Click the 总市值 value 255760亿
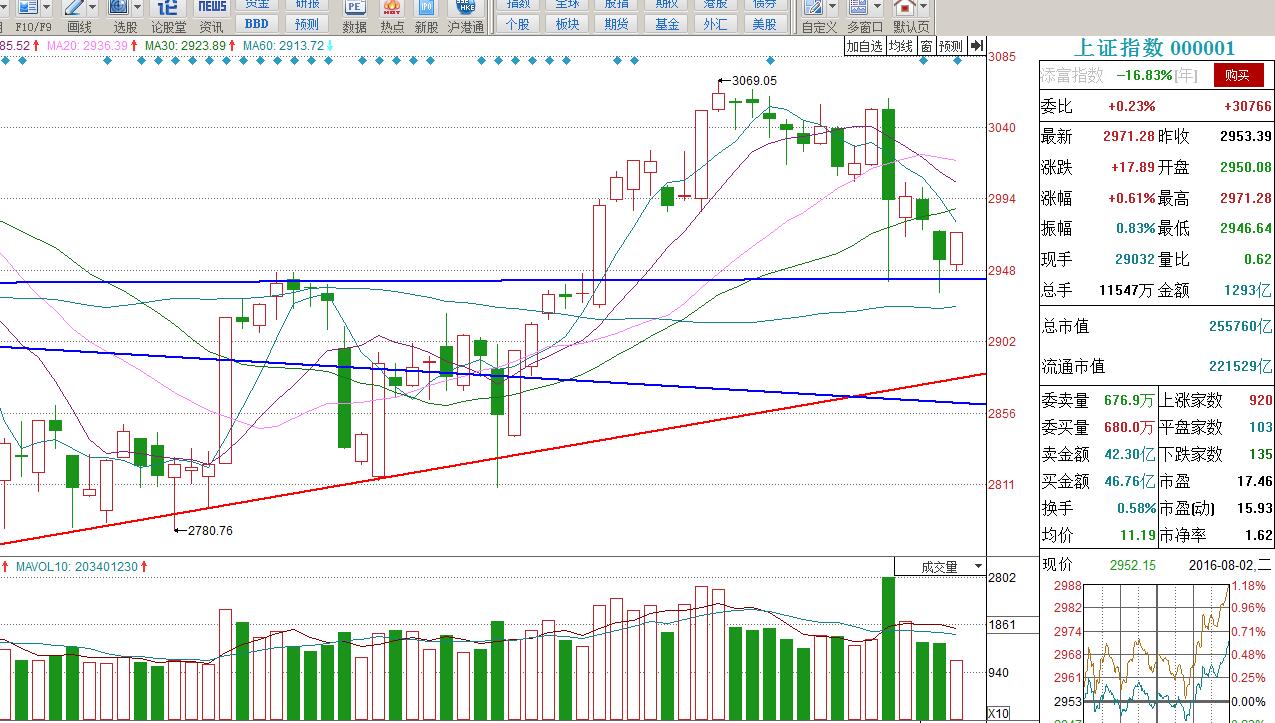 (1240, 326)
